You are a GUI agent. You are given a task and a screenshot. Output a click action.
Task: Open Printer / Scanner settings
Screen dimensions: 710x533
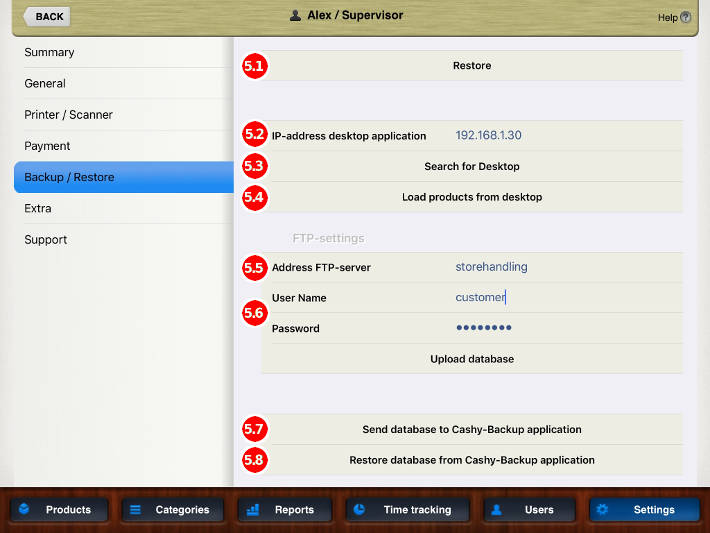pos(69,115)
